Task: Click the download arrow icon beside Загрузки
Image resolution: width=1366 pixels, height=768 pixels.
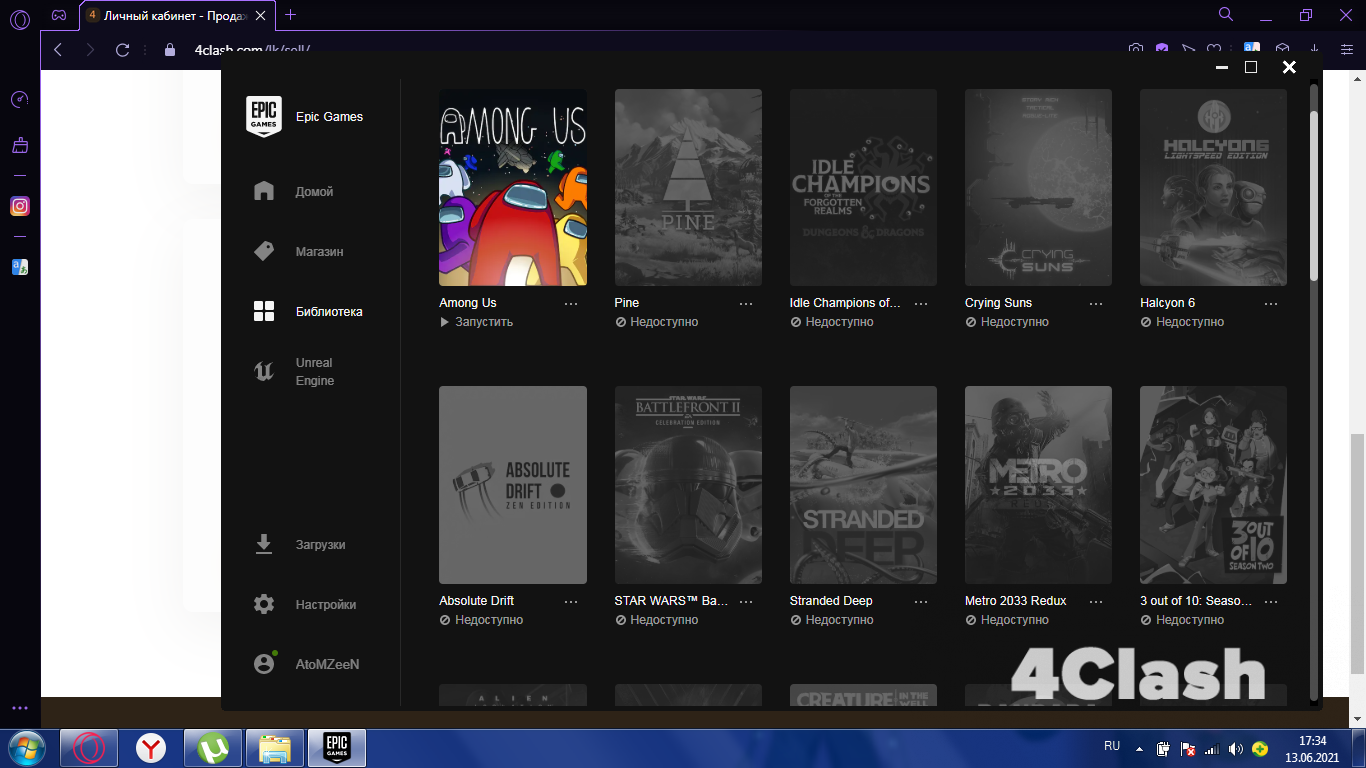Action: coord(264,544)
